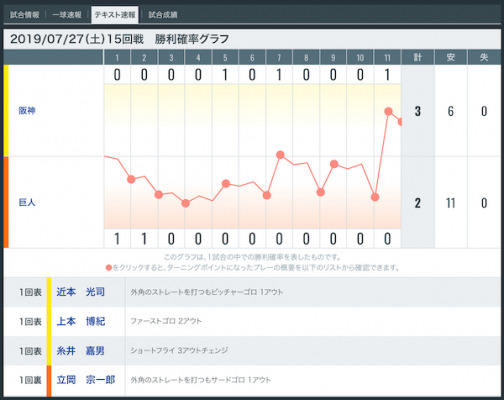504x400 pixels.
Task: Open player 立岡 宗一郎 link
Action: click(86, 380)
